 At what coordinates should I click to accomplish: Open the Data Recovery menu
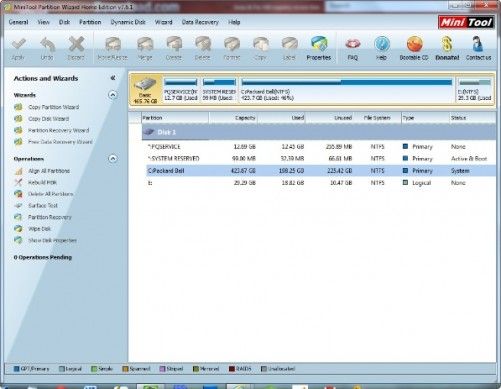coord(200,22)
